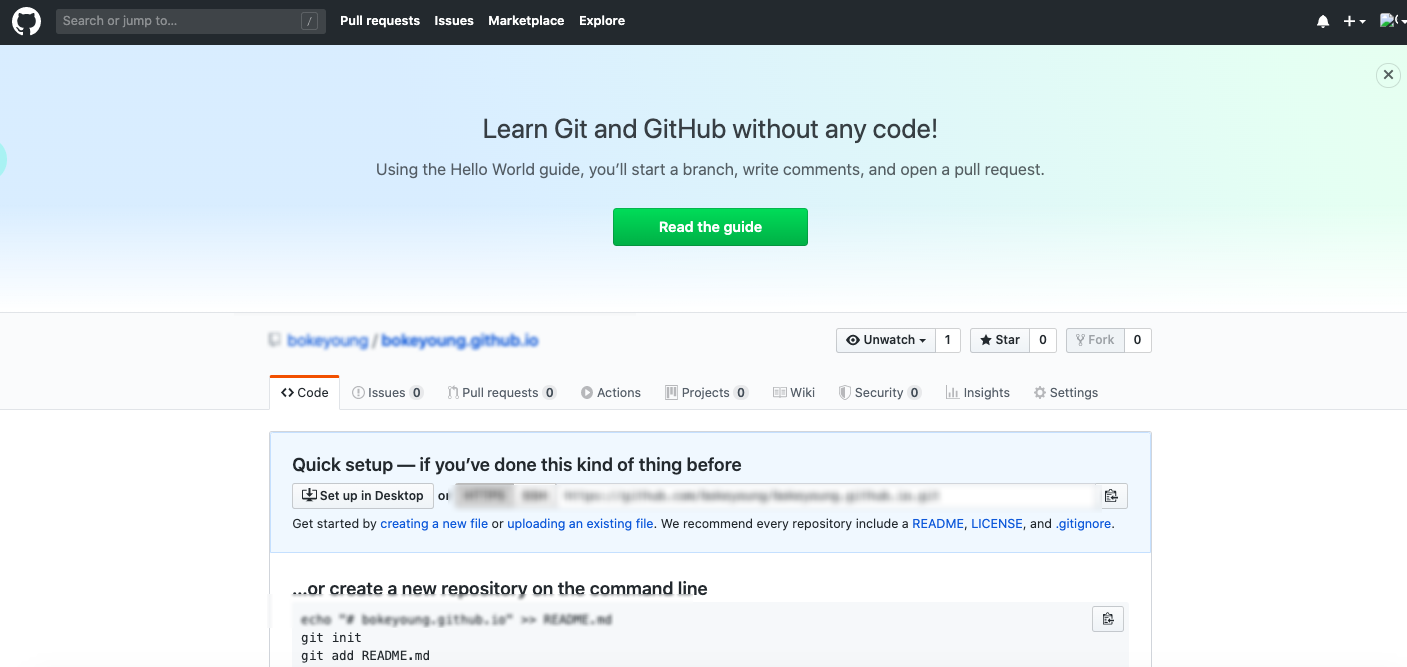Open the Actions tab
The width and height of the screenshot is (1407, 667).
coord(611,393)
